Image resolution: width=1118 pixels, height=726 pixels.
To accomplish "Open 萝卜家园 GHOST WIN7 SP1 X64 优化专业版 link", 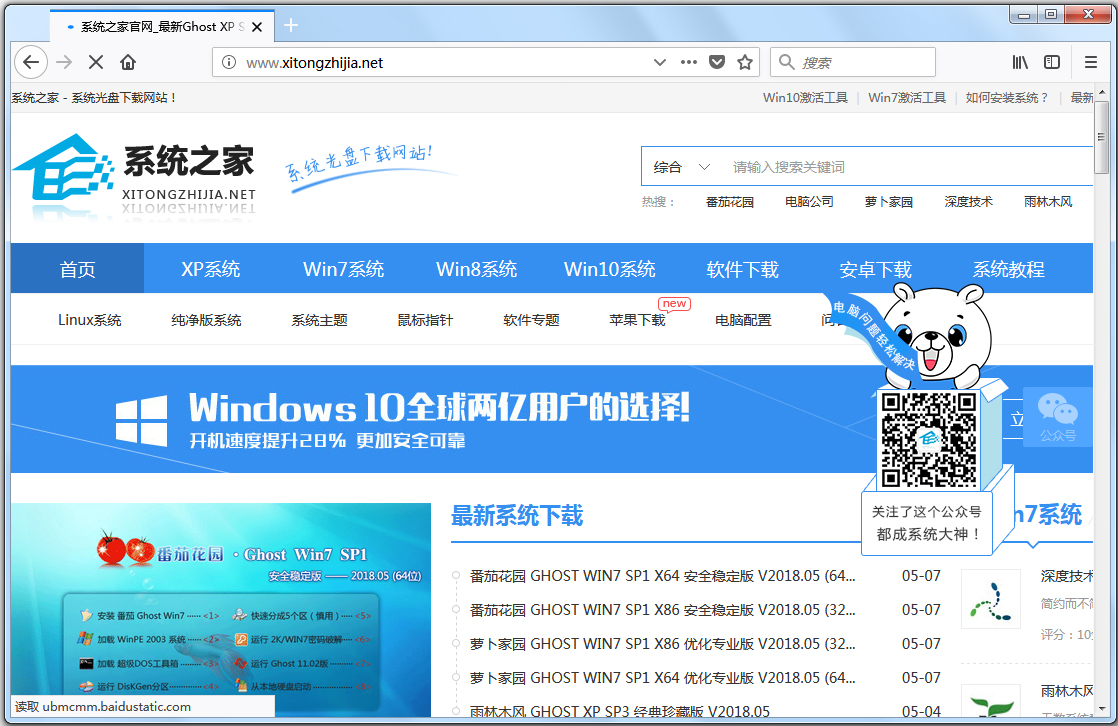I will pyautogui.click(x=662, y=678).
